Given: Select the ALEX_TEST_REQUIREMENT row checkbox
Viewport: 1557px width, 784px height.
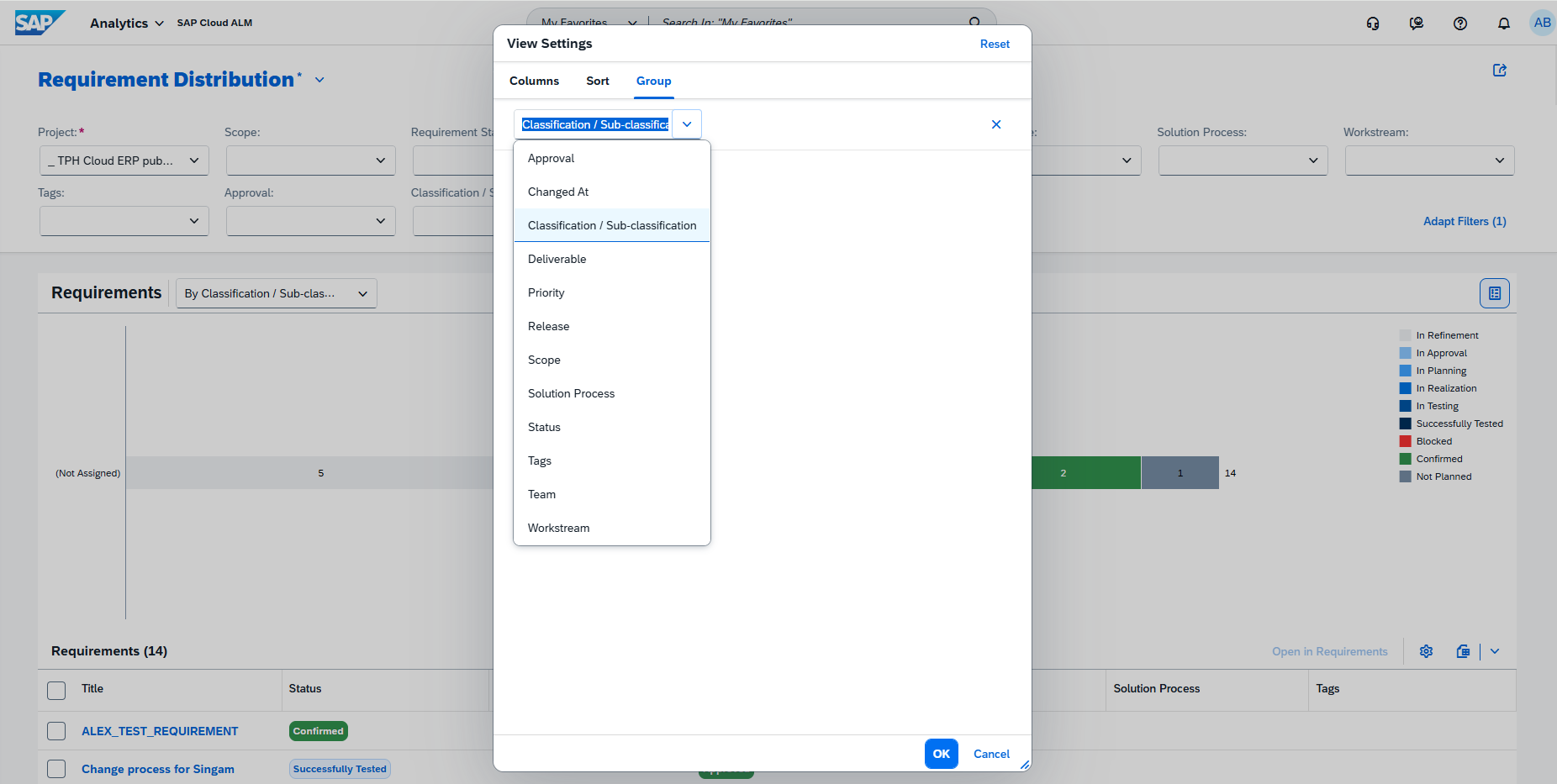Looking at the screenshot, I should point(56,731).
